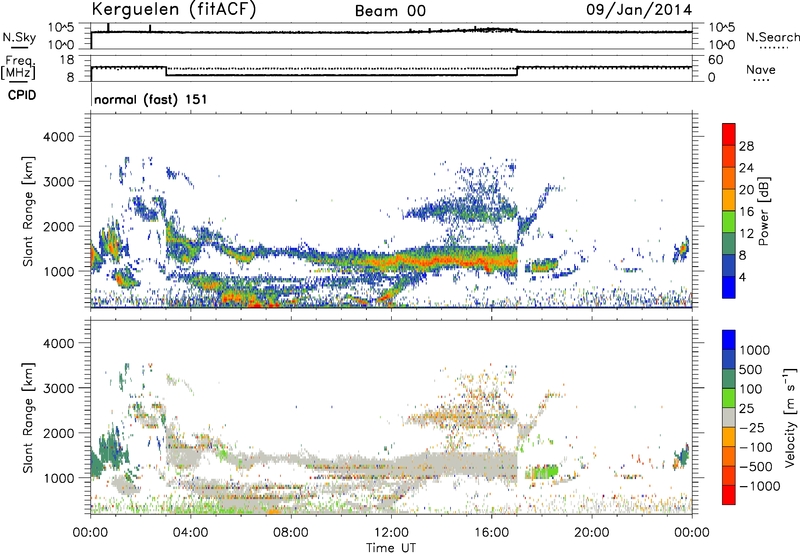Click the 'Time UT' axis label
The image size is (800, 554).
coord(391,548)
